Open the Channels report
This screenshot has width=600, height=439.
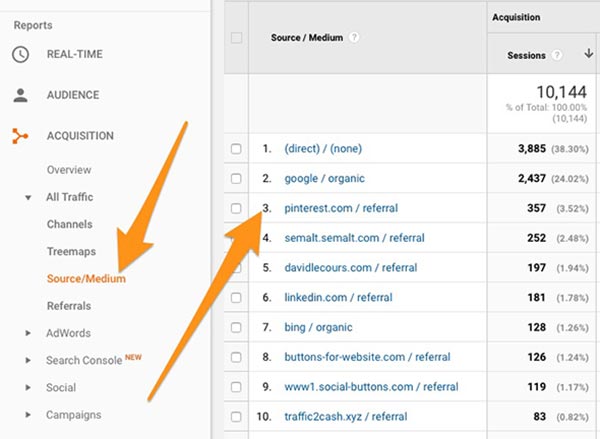70,224
